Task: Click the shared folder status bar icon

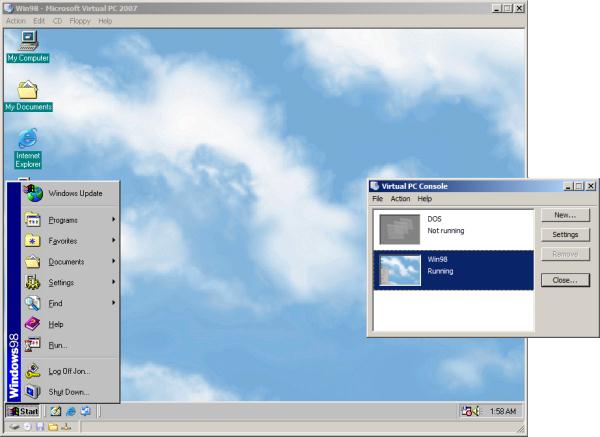Action: pyautogui.click(x=53, y=427)
